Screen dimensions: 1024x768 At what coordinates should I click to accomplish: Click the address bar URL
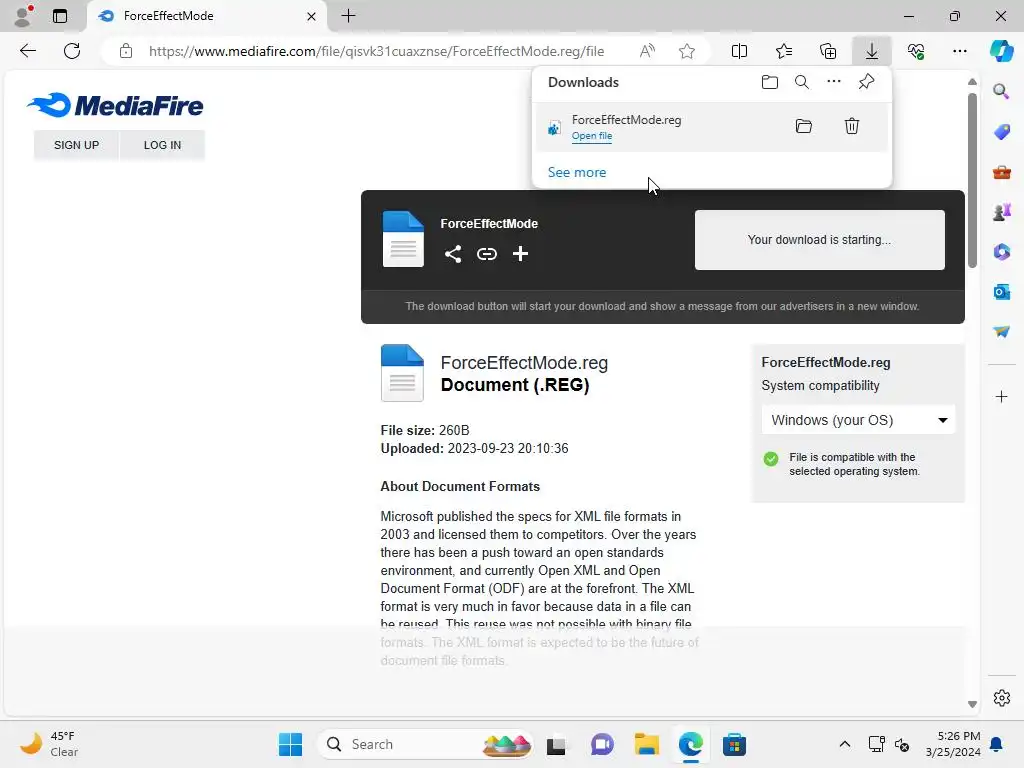(x=376, y=51)
